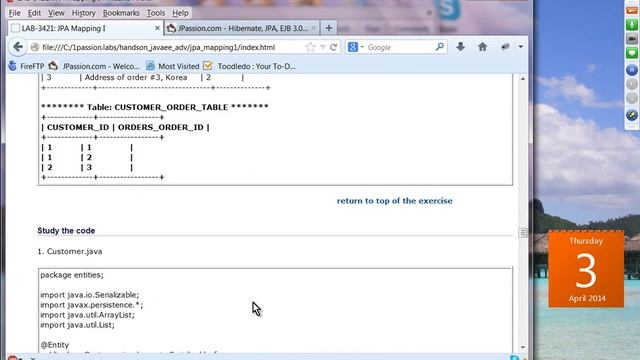Click the green microphone icon in side panel
Viewport: 640px width, 360px height.
pyautogui.click(x=632, y=24)
